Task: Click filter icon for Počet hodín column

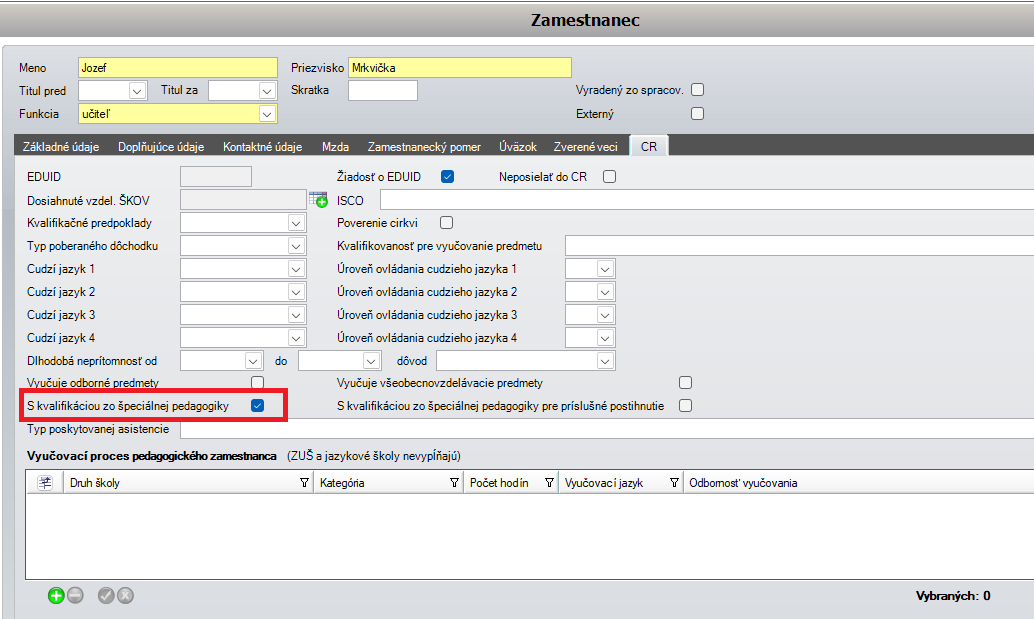Action: tap(549, 483)
